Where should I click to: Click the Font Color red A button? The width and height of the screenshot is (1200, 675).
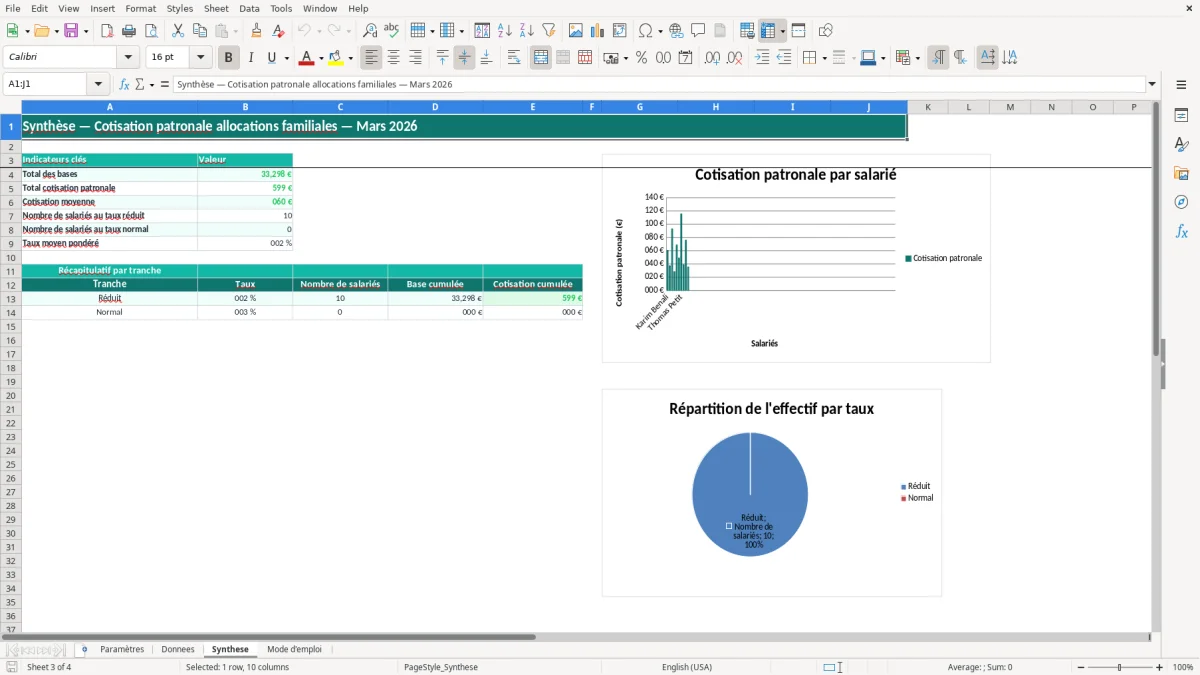(x=306, y=58)
